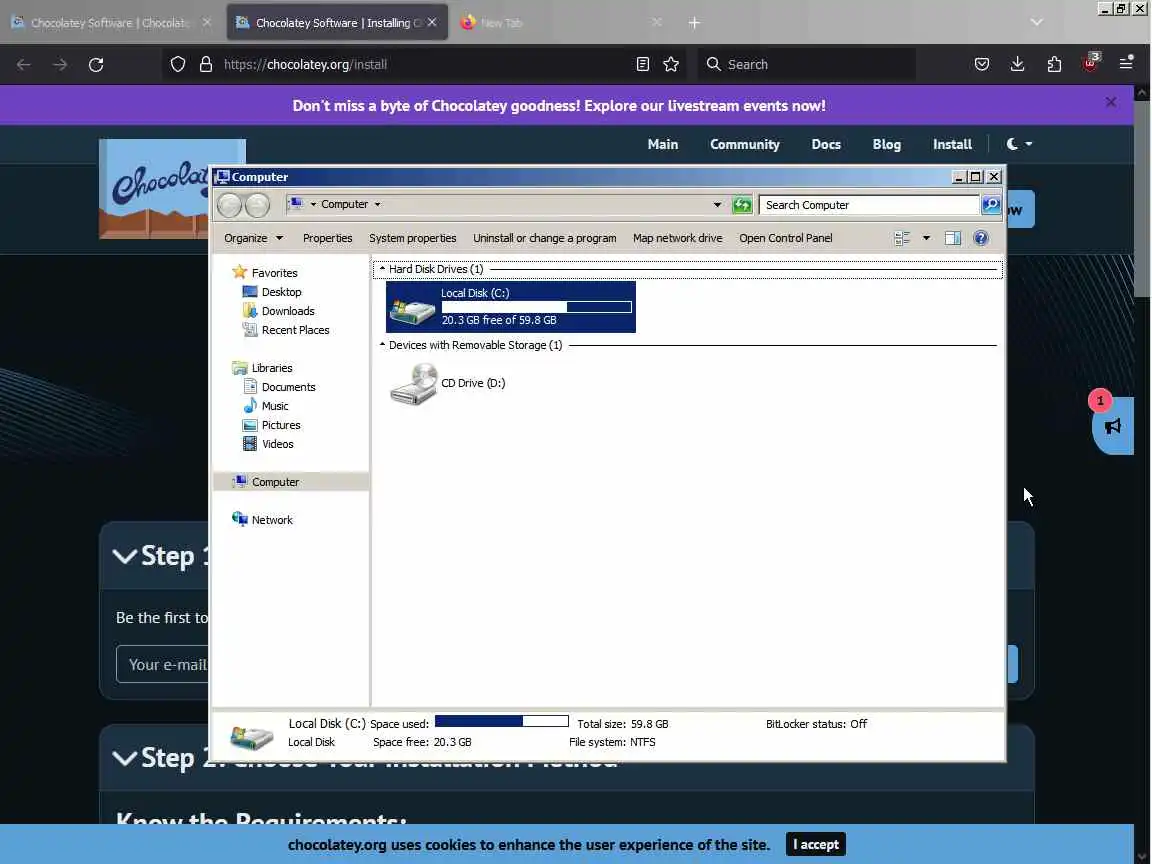
Task: Dismiss the purple livestream banner
Action: [1111, 102]
